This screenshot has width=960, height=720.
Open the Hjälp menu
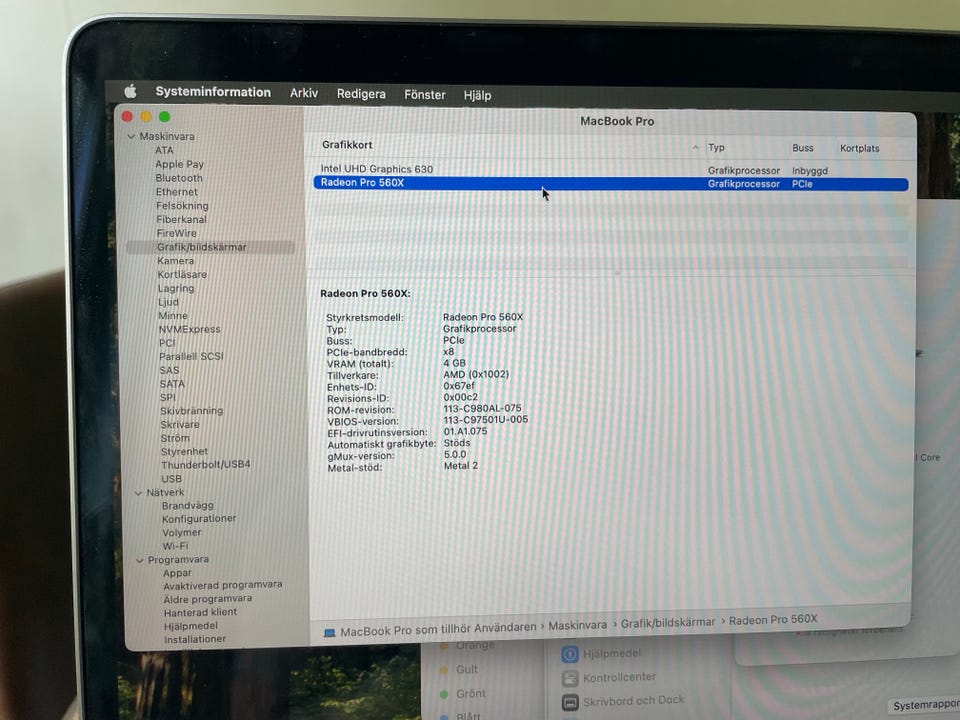478,96
